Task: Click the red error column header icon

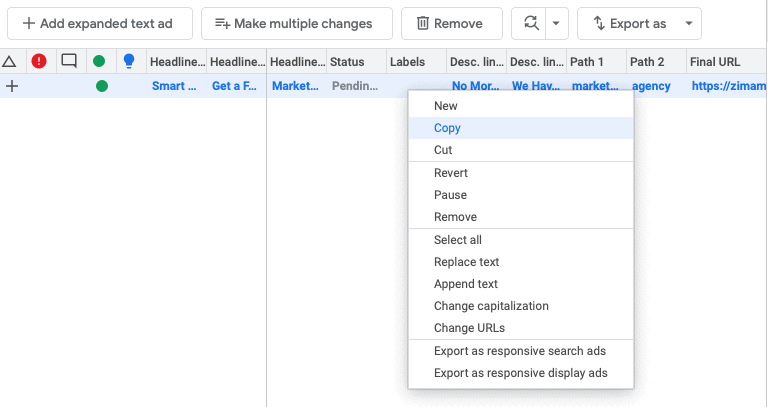Action: point(39,61)
